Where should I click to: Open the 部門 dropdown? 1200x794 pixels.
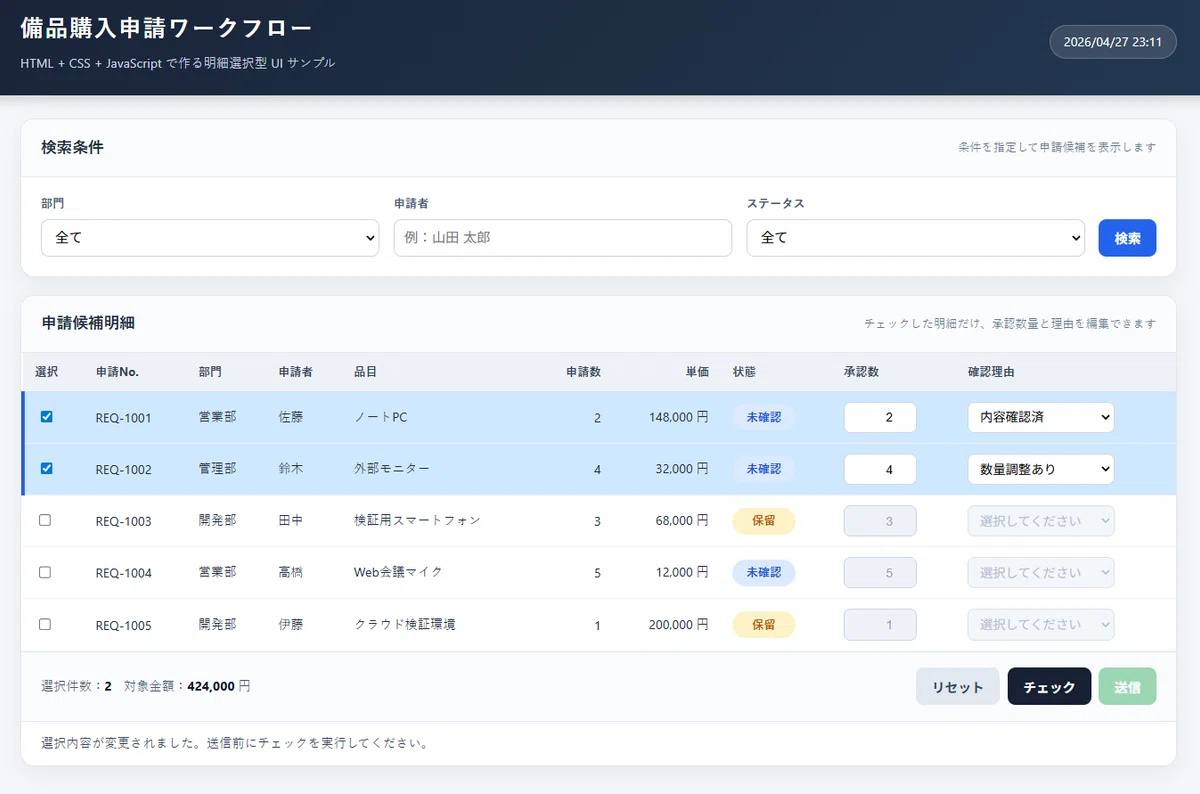pos(210,238)
